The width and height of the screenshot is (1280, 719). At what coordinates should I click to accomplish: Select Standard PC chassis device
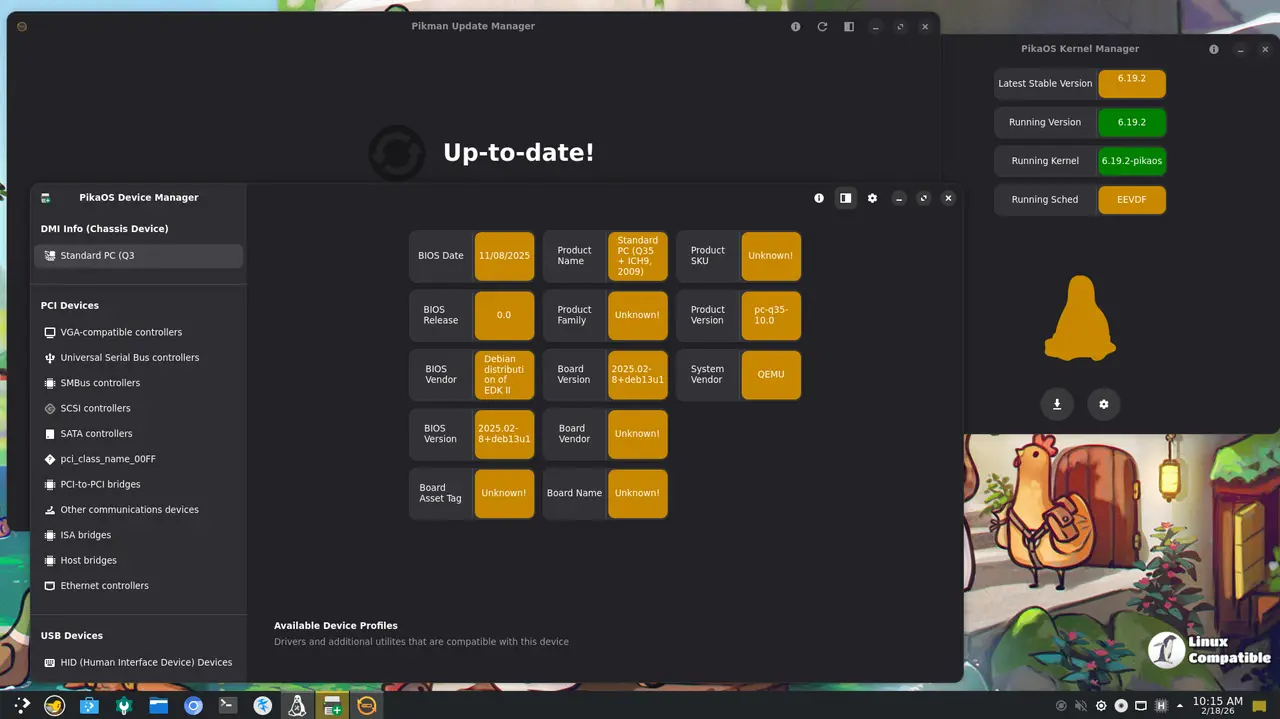pos(138,256)
